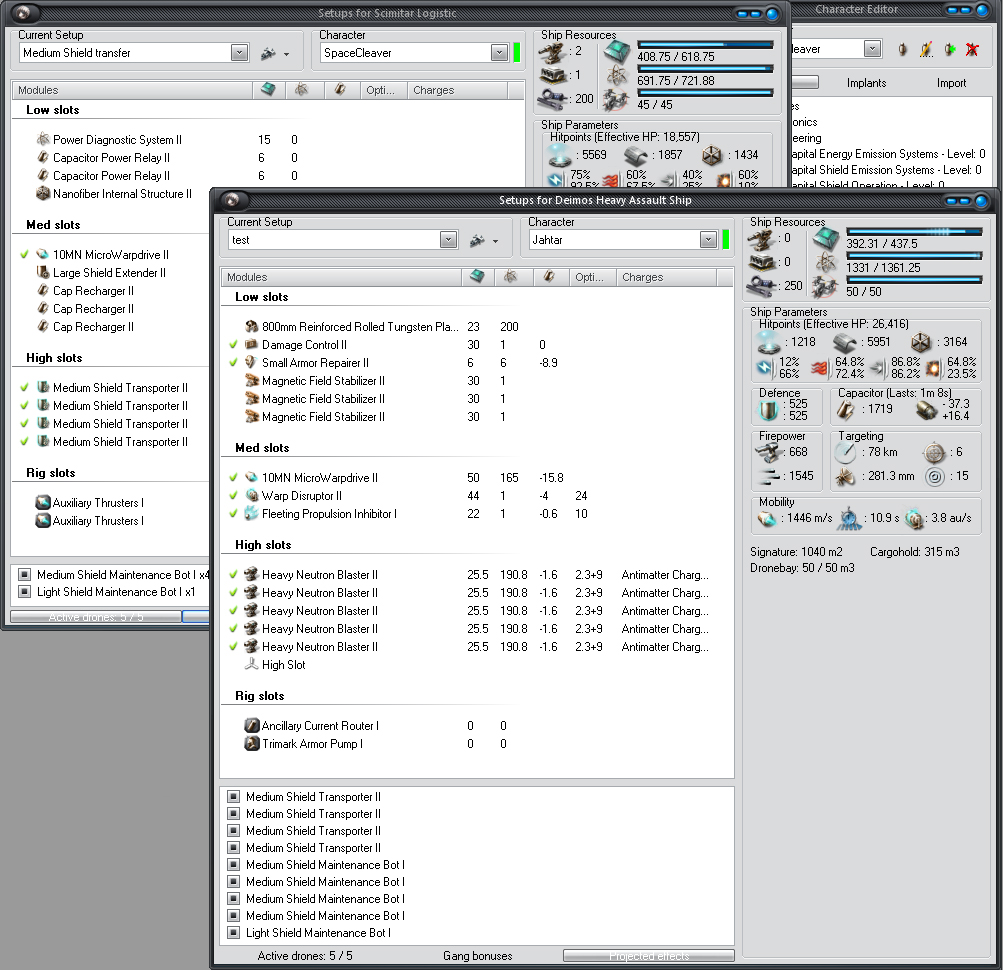Click 800mm Reinforced Rolled Tungsten plate icon
1004x970 pixels.
coord(251,327)
